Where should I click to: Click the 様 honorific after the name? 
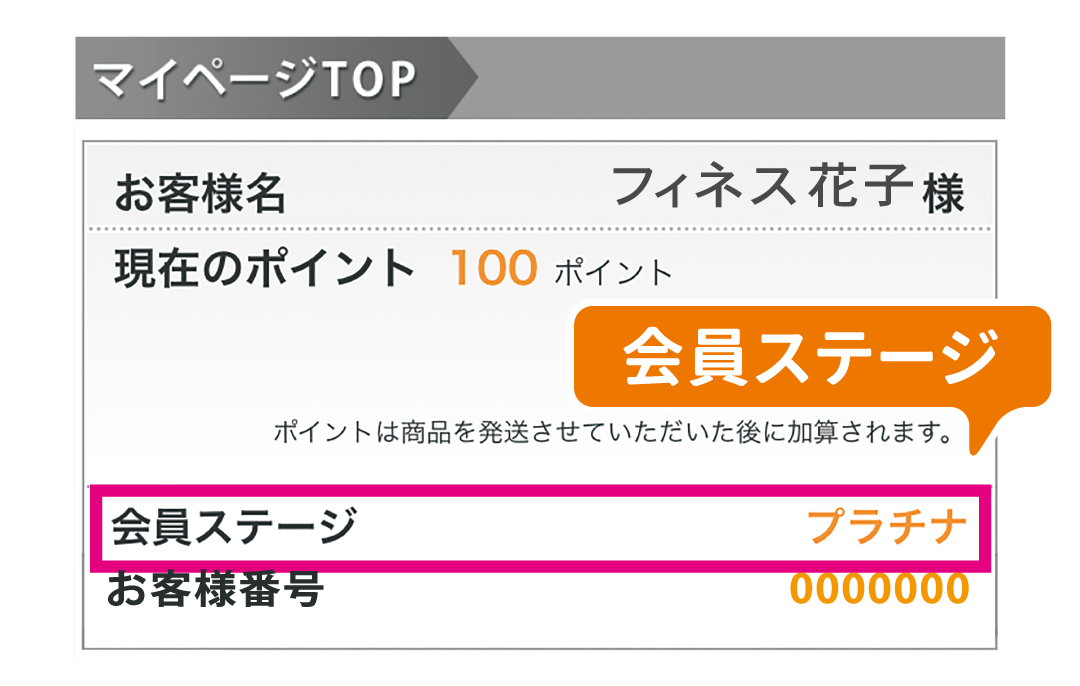(943, 193)
